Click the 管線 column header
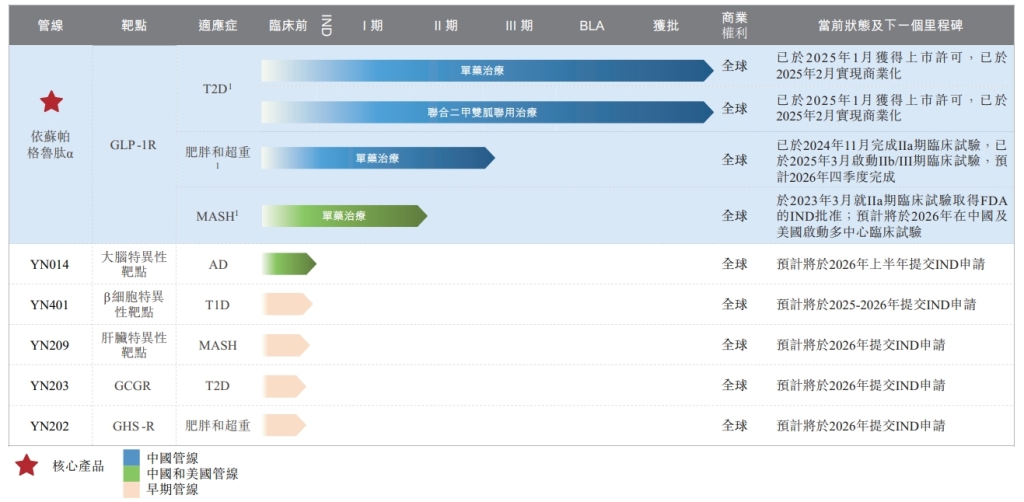This screenshot has width=1024, height=502. pos(50,26)
